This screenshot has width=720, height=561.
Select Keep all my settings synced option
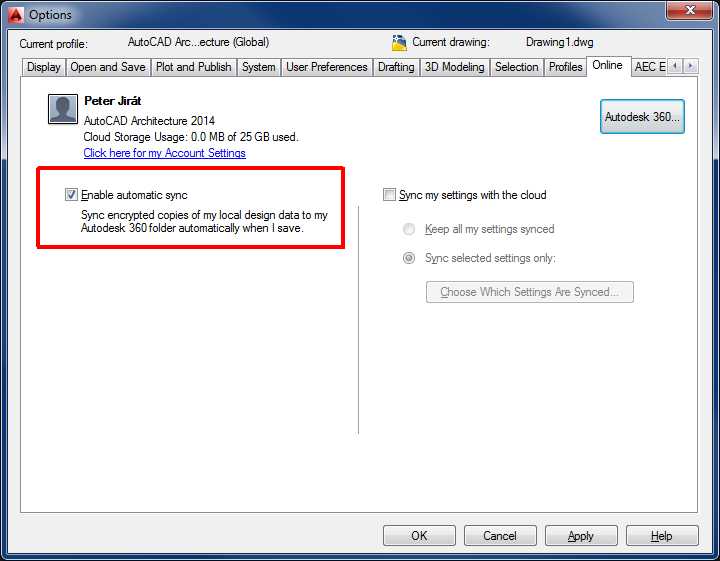[x=409, y=229]
